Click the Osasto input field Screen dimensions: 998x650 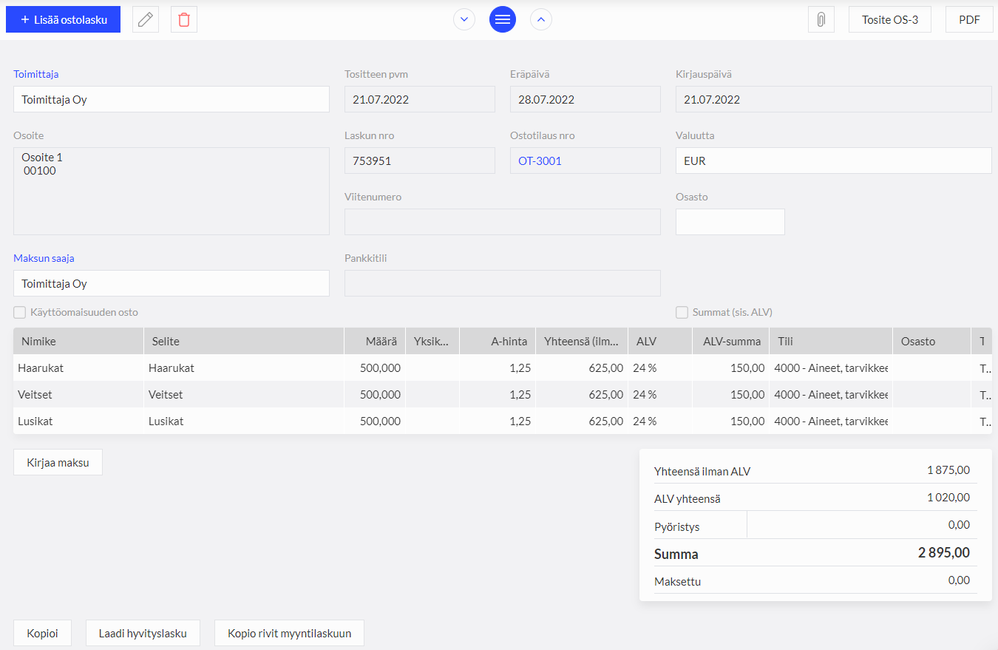click(730, 222)
